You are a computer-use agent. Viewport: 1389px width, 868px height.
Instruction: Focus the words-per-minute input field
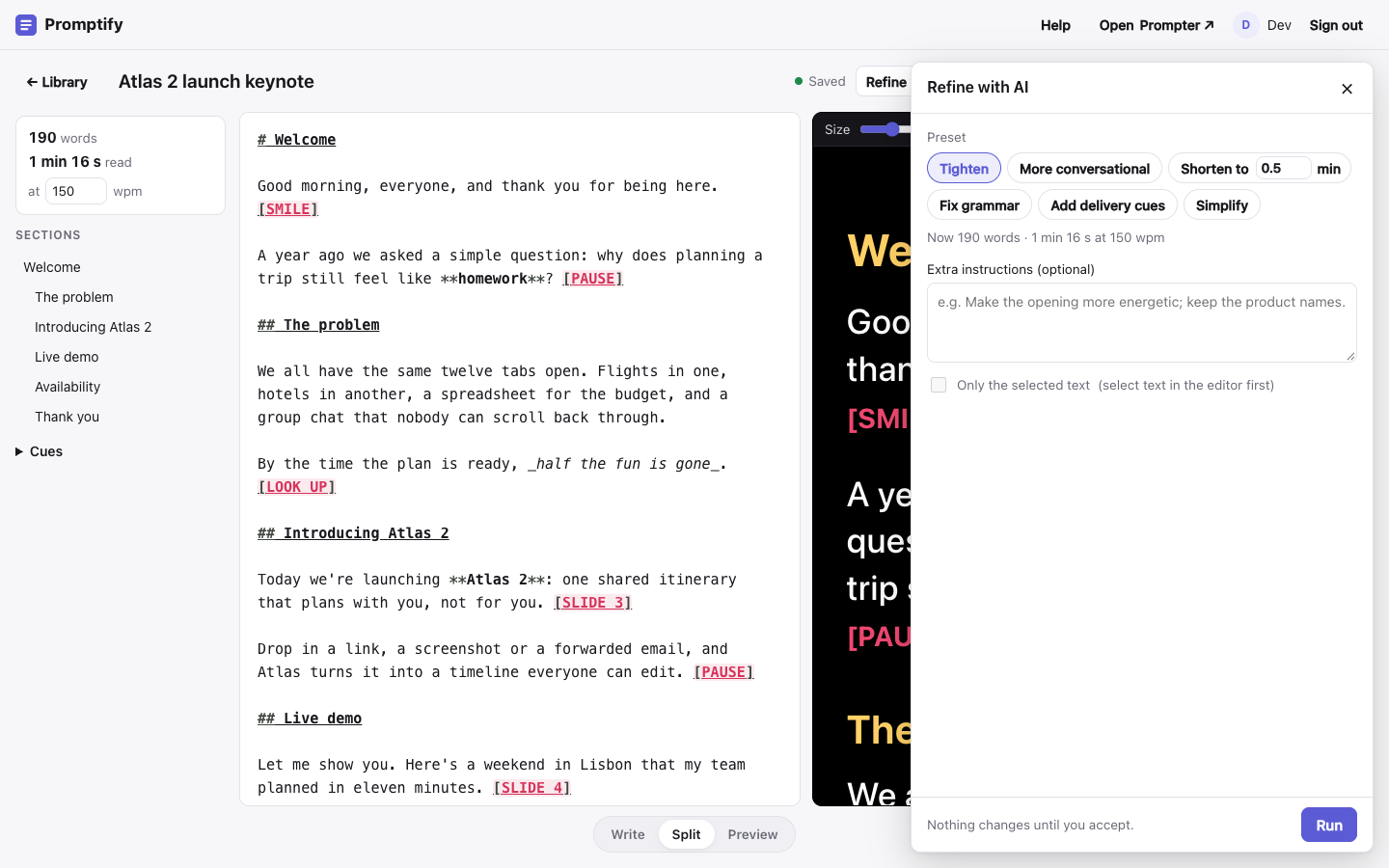[76, 191]
